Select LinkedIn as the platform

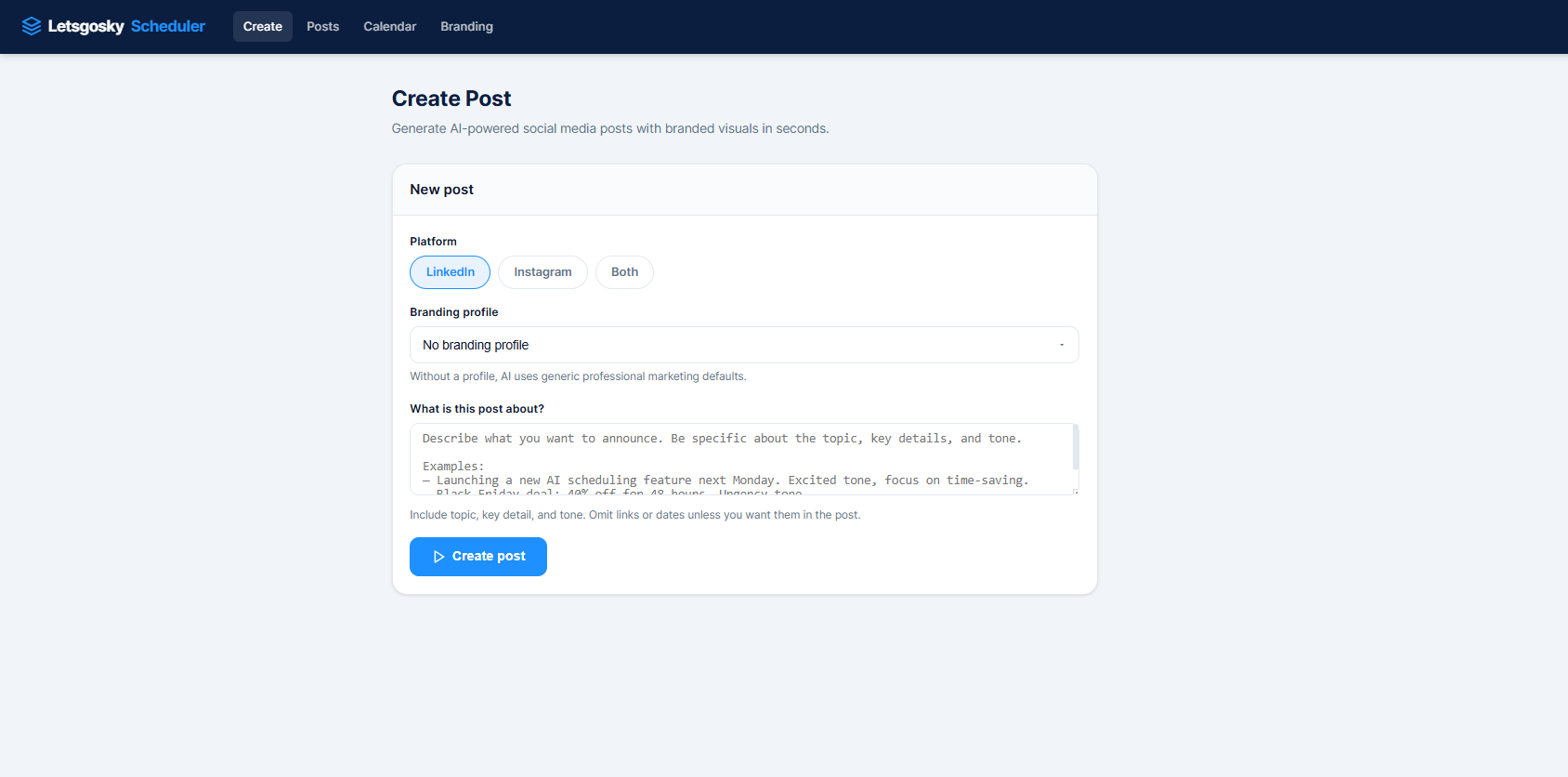pos(450,271)
